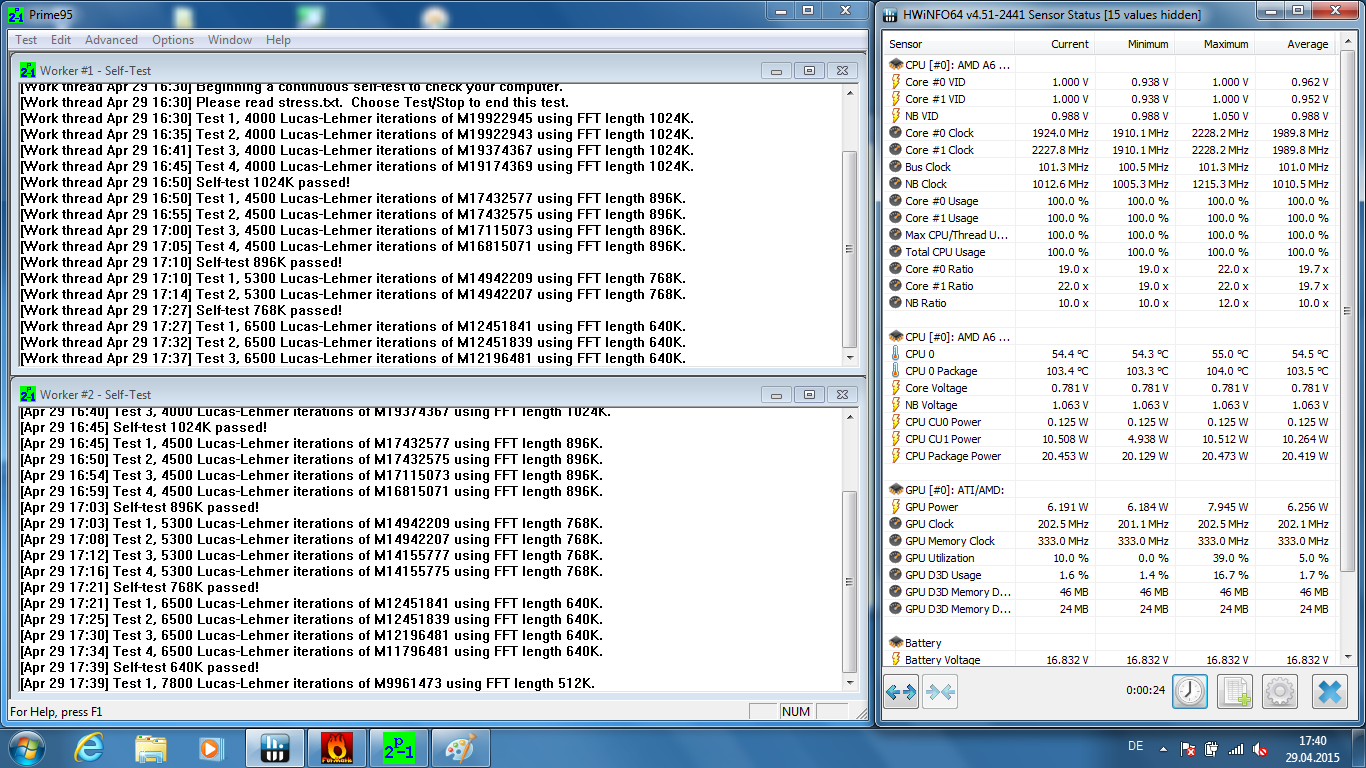The image size is (1366, 768).
Task: Click 'Self-test 640K passed!' line in Worker #2
Action: point(186,667)
